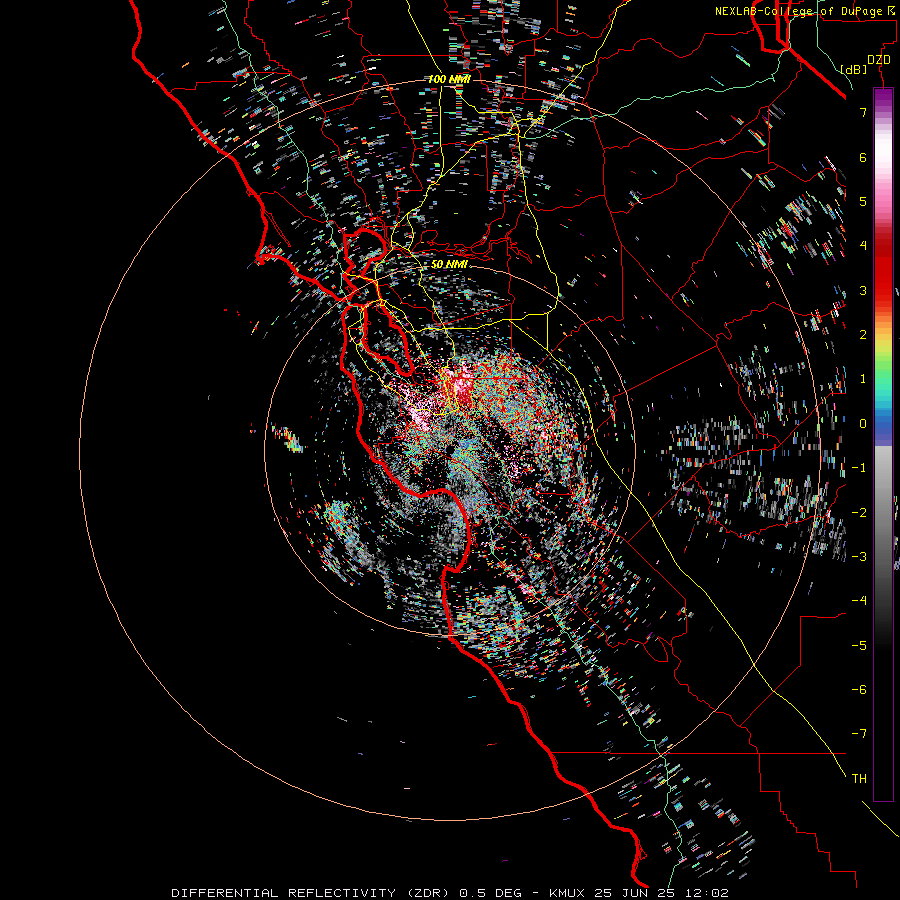The width and height of the screenshot is (900, 900).
Task: Click the -4 value on the color scale
Action: 859,600
